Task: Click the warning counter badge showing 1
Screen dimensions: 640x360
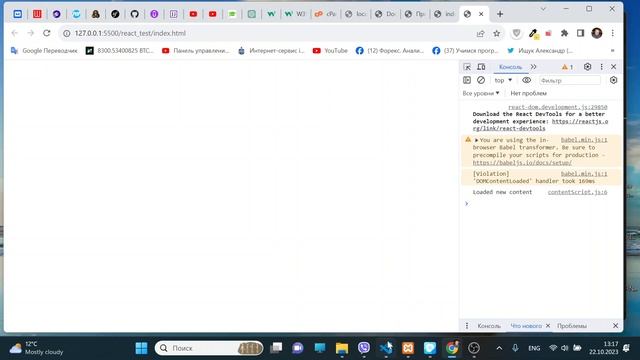Action: pos(567,67)
